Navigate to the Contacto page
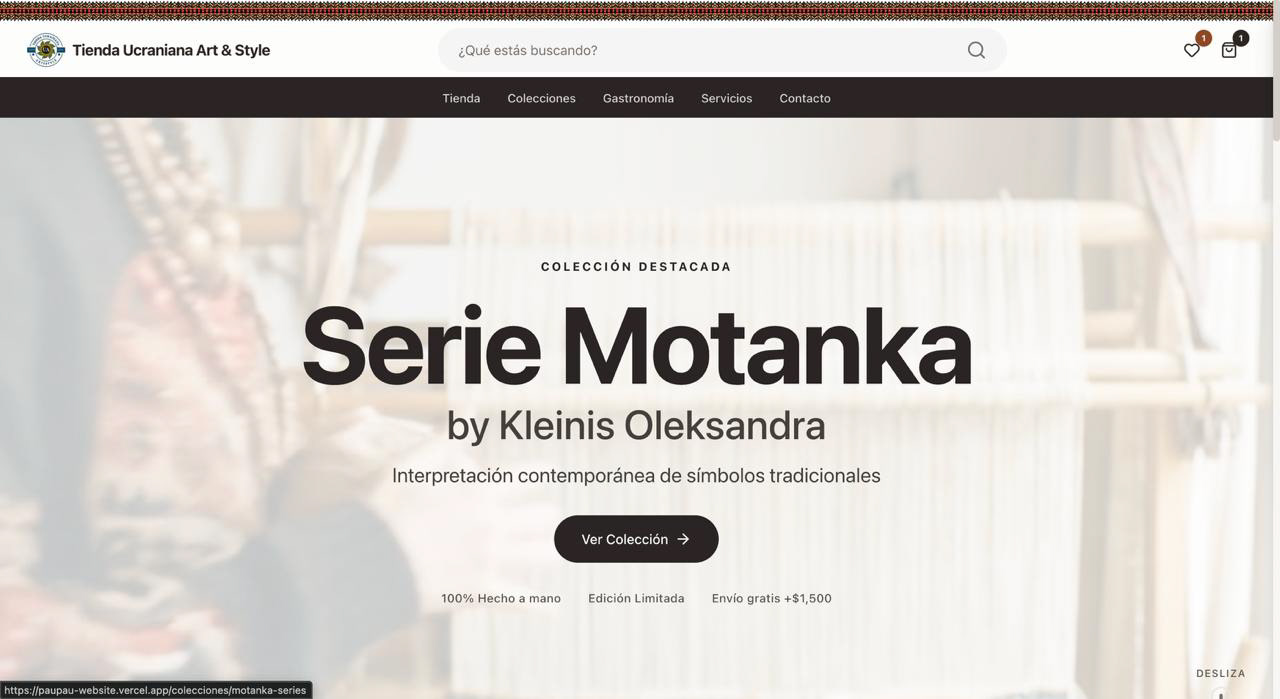 click(805, 98)
